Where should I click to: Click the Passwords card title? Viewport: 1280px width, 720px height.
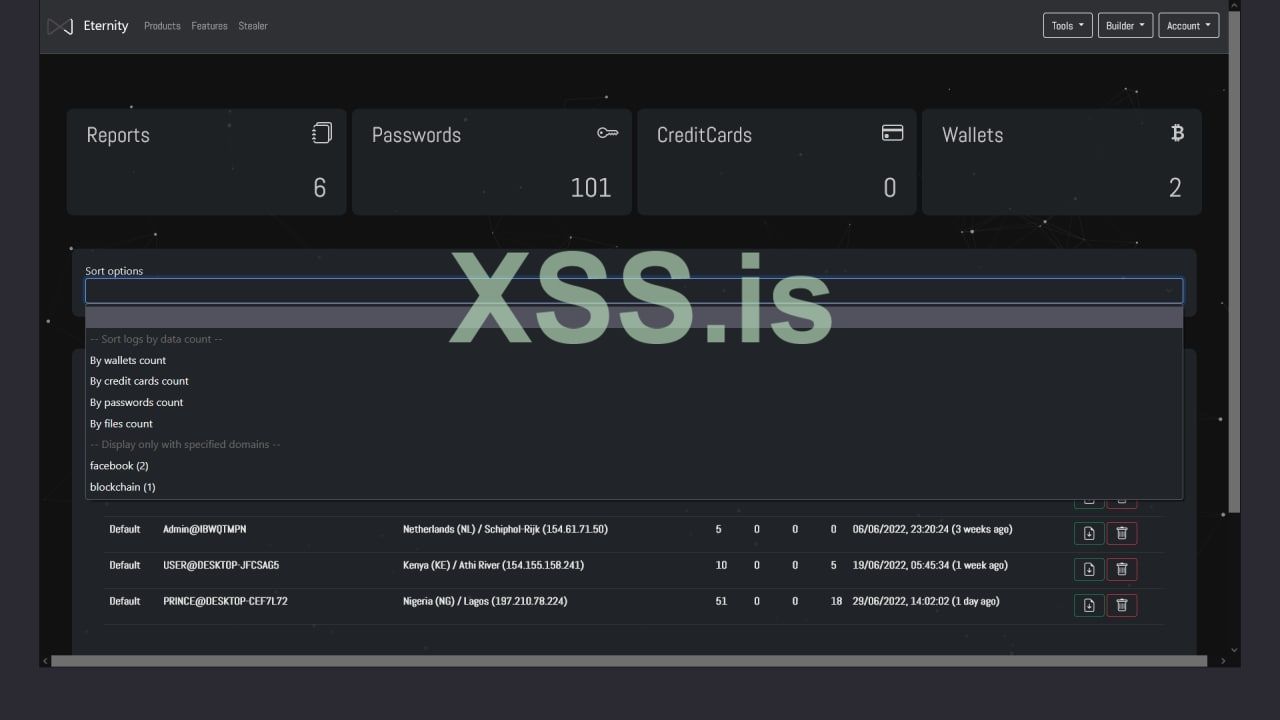[x=416, y=135]
